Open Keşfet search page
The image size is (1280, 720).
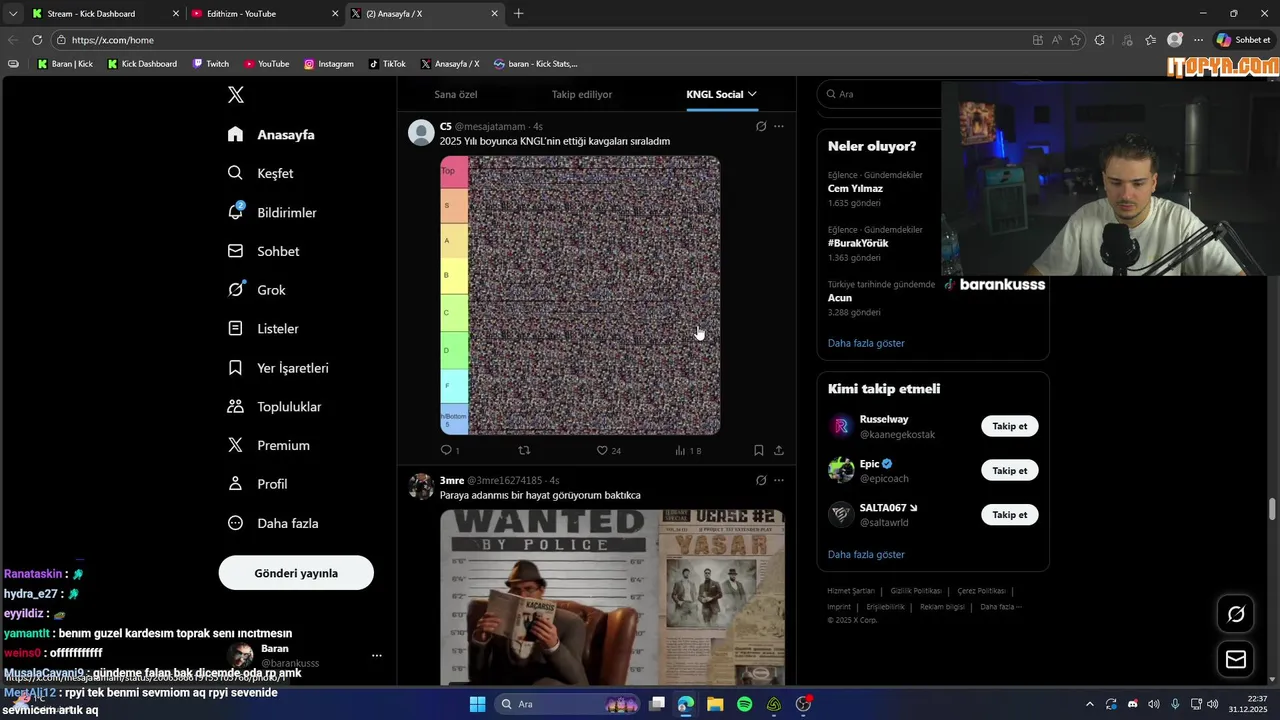(261, 173)
